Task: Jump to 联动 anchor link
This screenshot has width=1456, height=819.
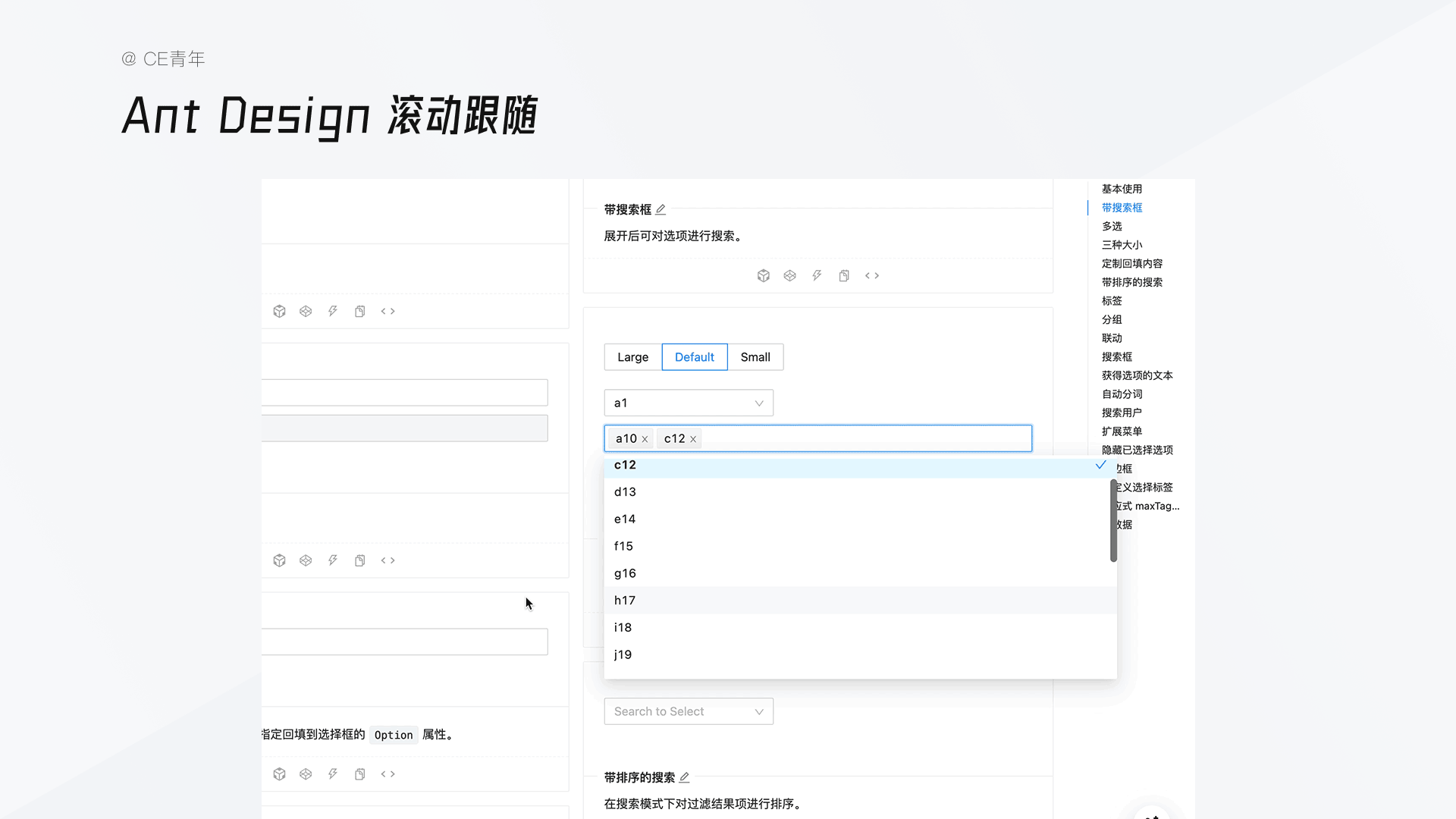Action: click(1112, 338)
